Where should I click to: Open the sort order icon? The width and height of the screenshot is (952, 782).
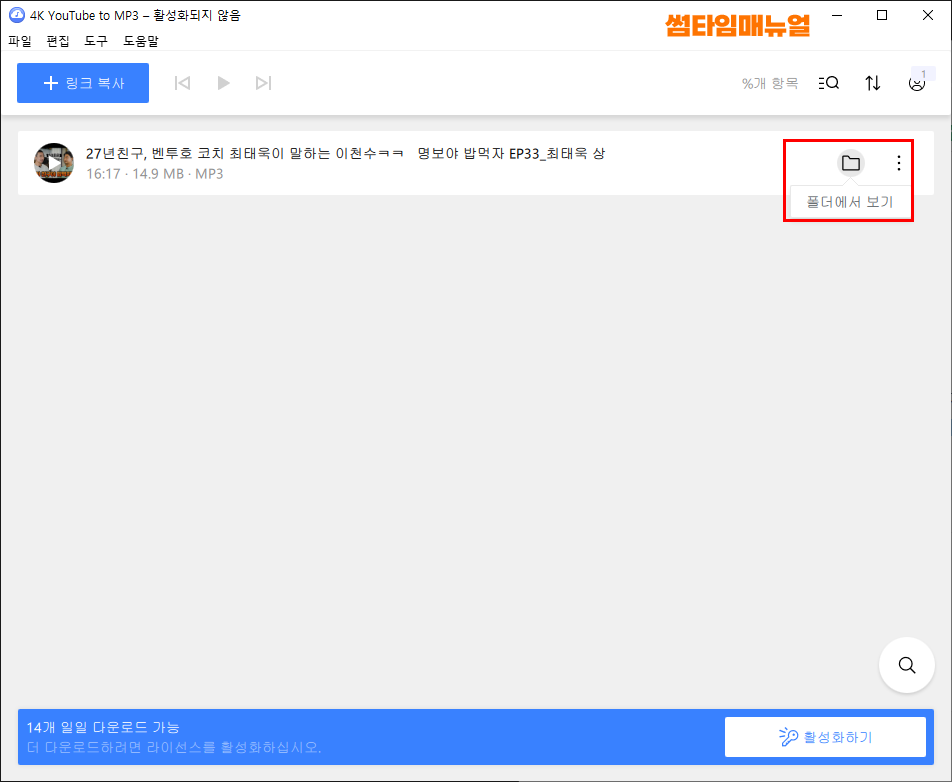tap(872, 83)
